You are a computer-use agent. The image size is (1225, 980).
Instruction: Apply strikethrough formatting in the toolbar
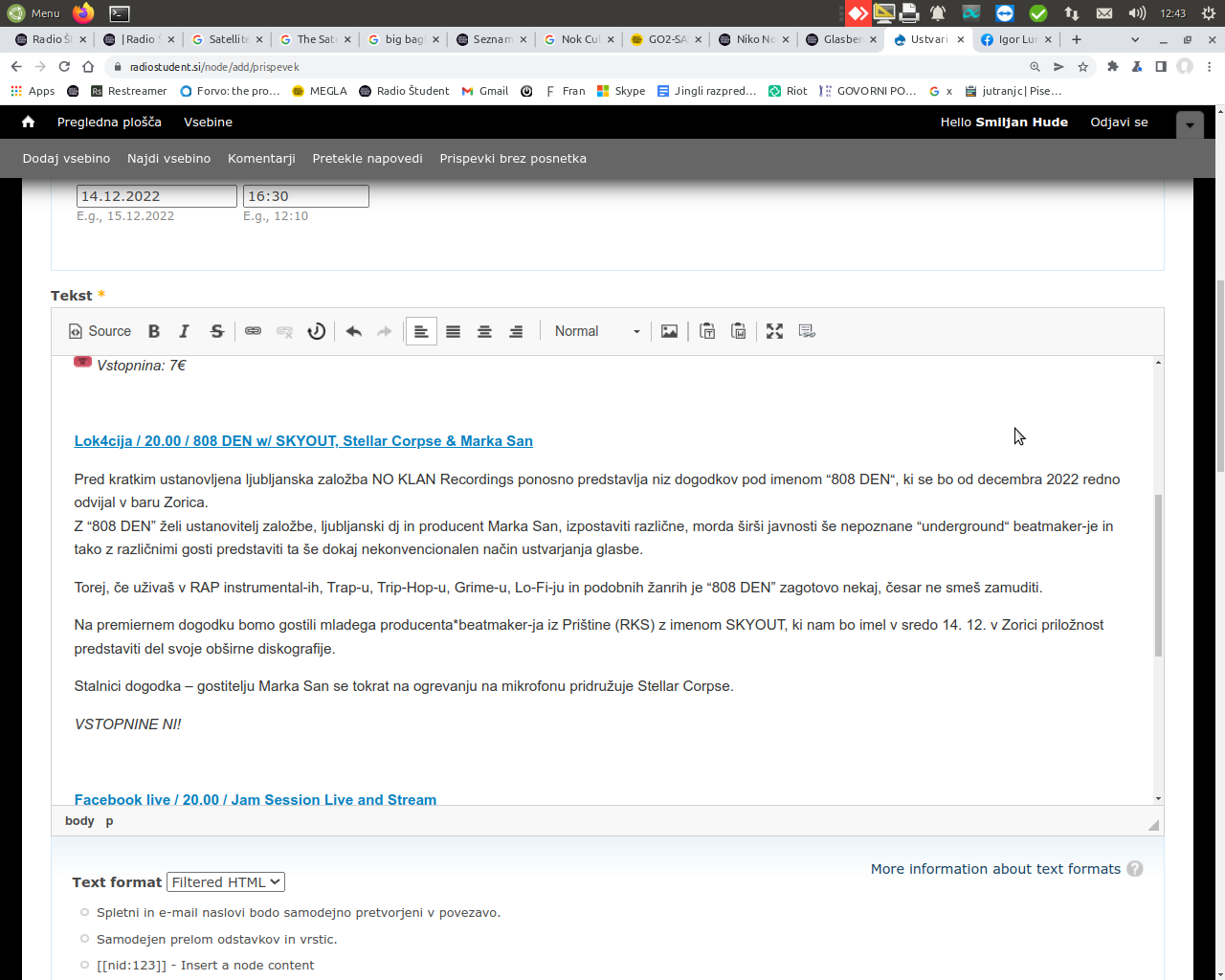[217, 331]
